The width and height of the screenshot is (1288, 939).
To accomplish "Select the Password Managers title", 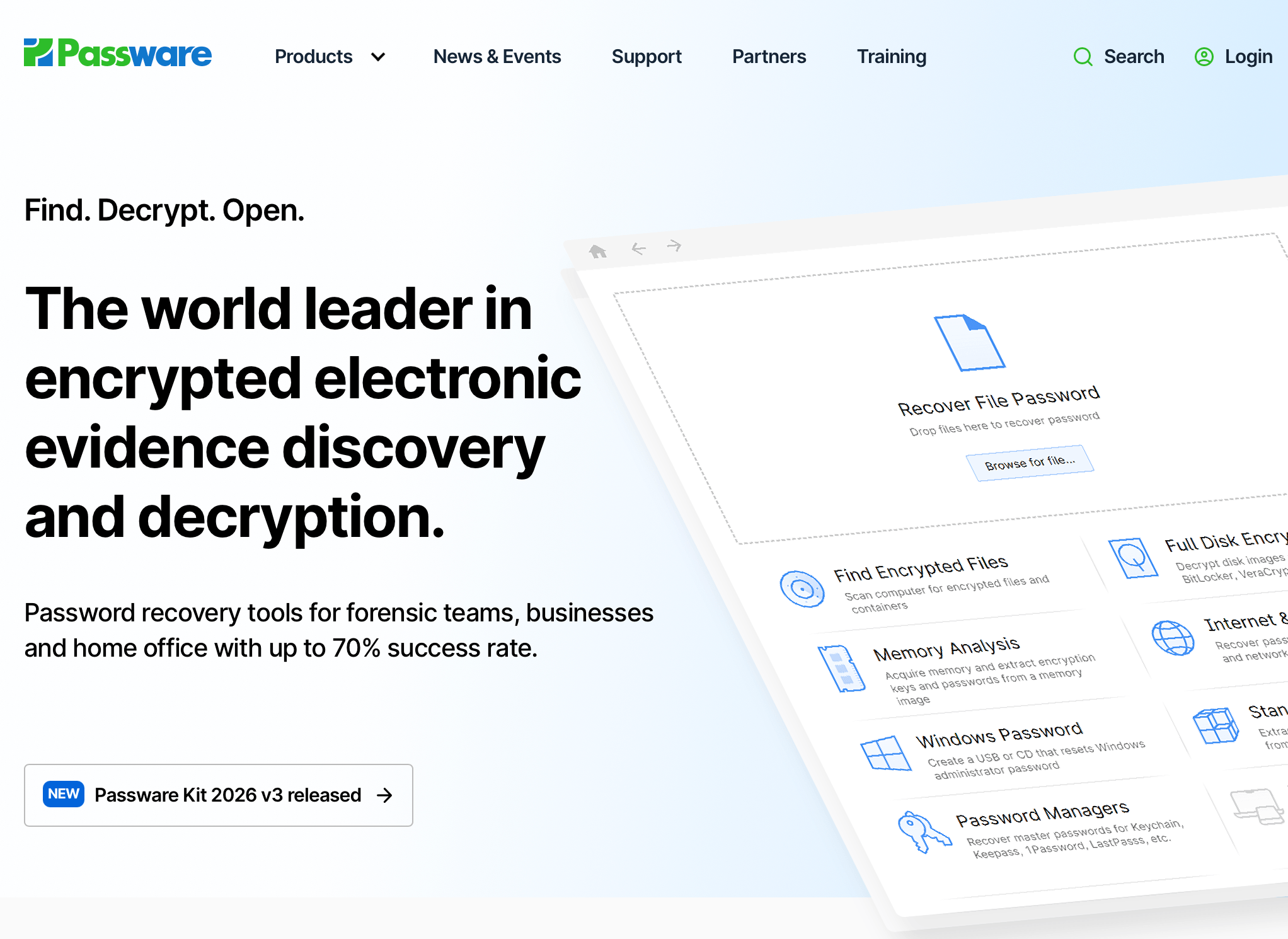I will coord(1042,814).
